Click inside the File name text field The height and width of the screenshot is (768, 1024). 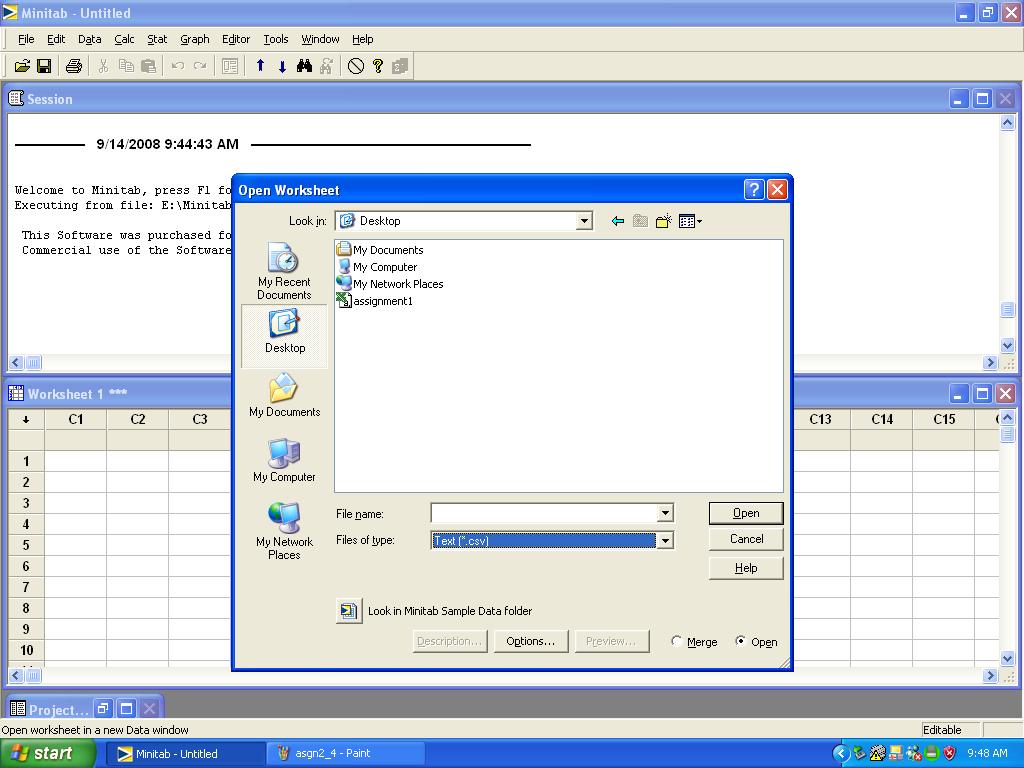(x=543, y=513)
